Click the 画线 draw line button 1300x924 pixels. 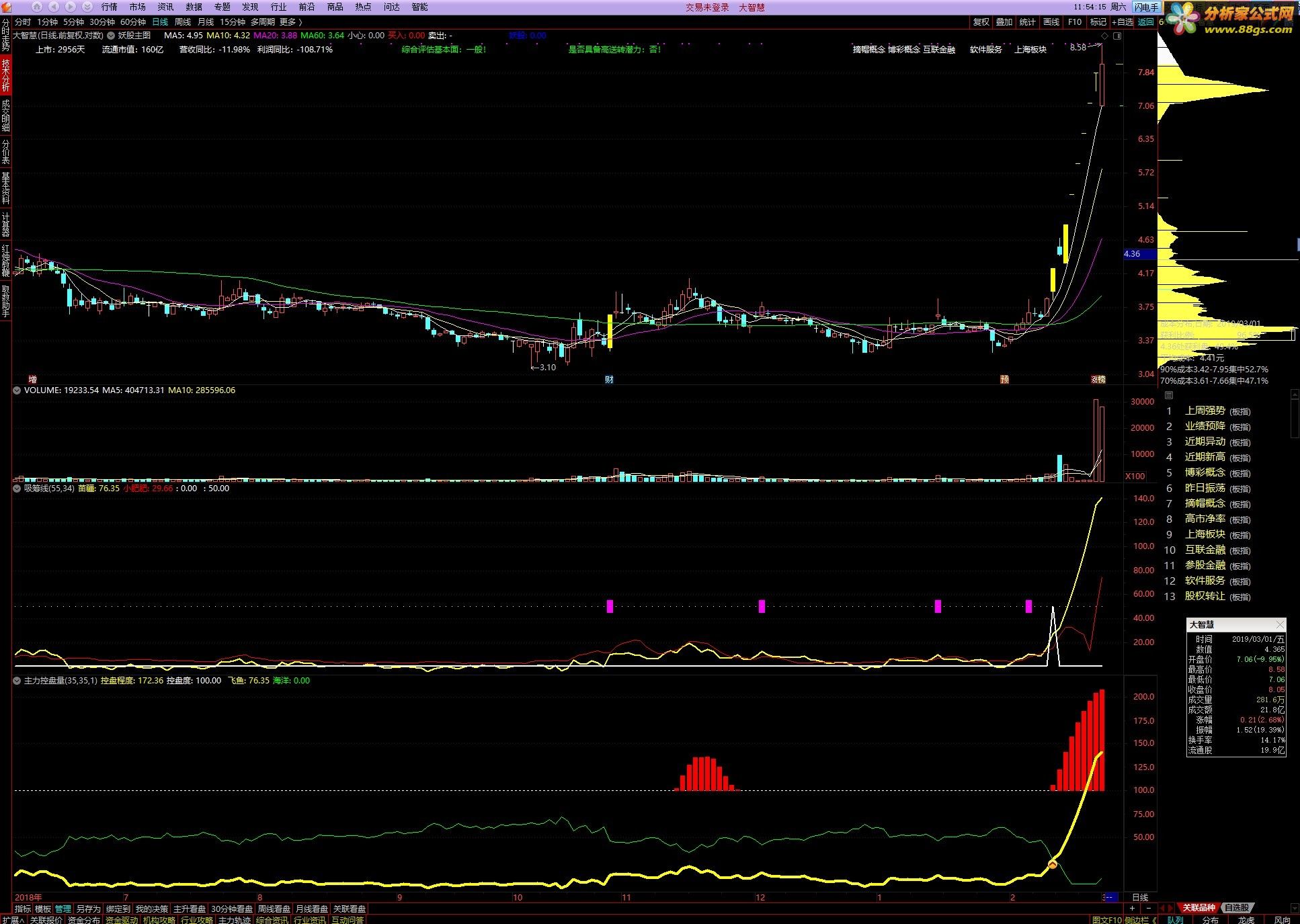pos(1051,22)
